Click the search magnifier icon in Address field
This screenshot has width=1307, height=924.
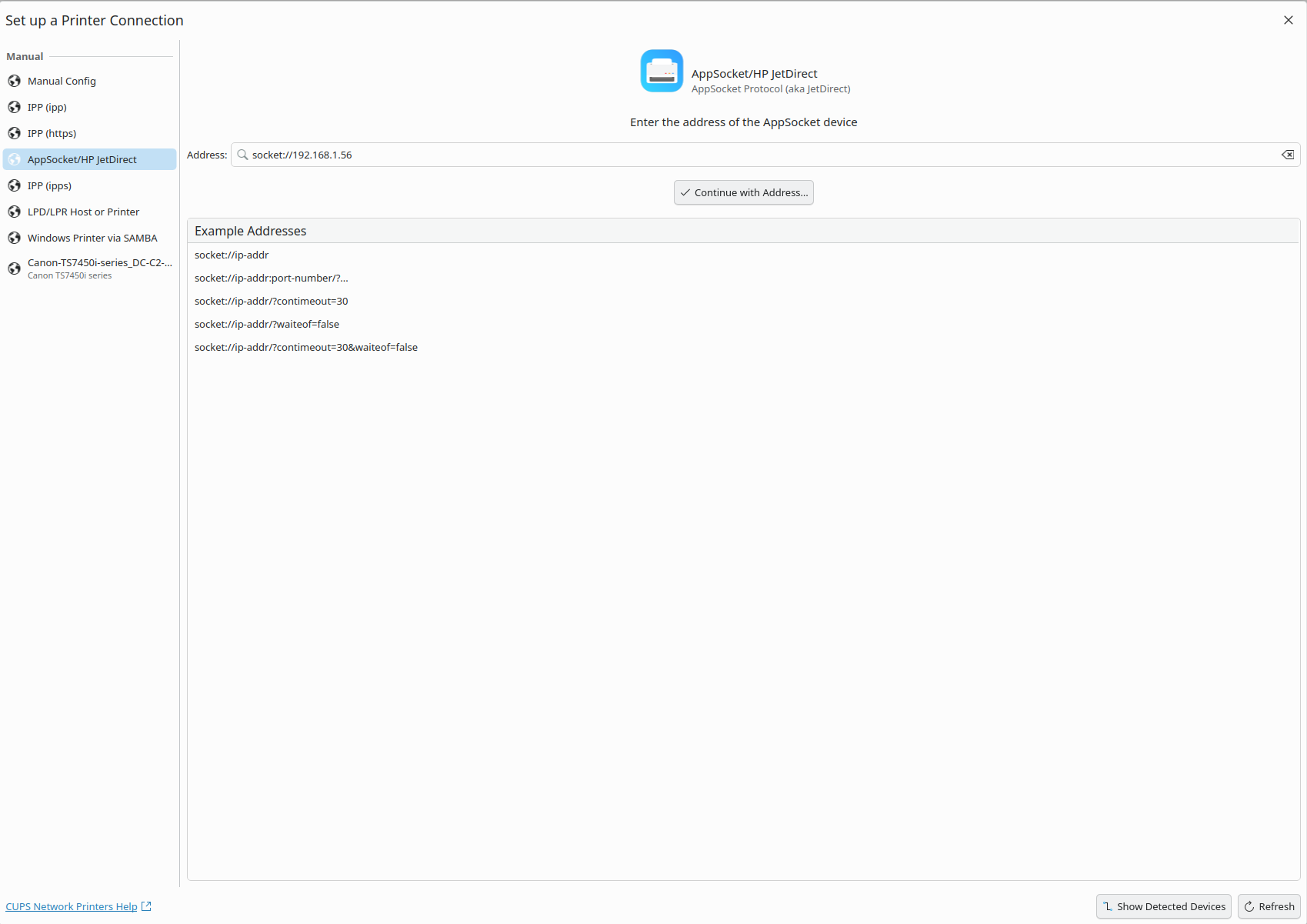click(x=242, y=155)
